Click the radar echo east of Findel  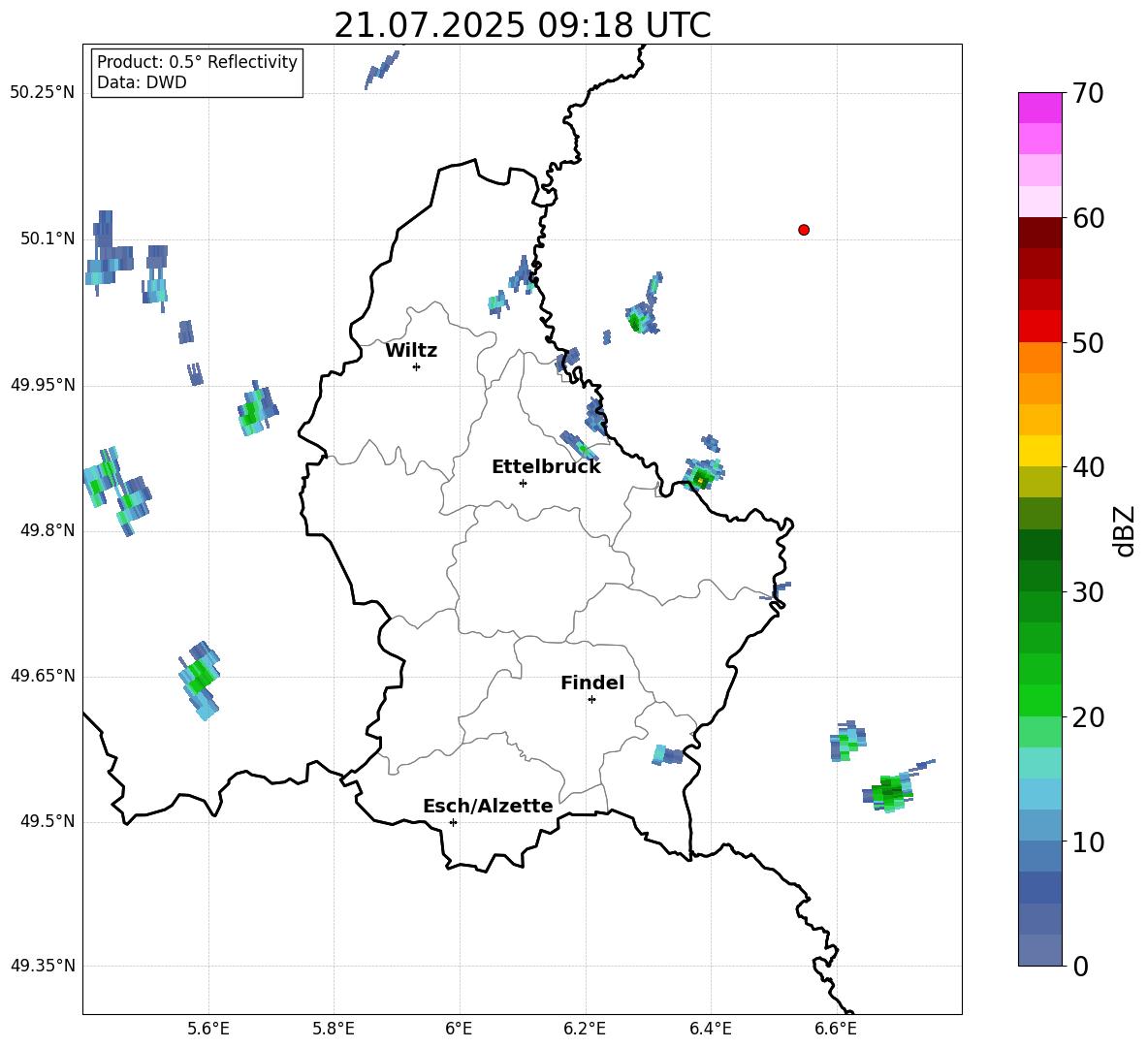click(x=667, y=755)
